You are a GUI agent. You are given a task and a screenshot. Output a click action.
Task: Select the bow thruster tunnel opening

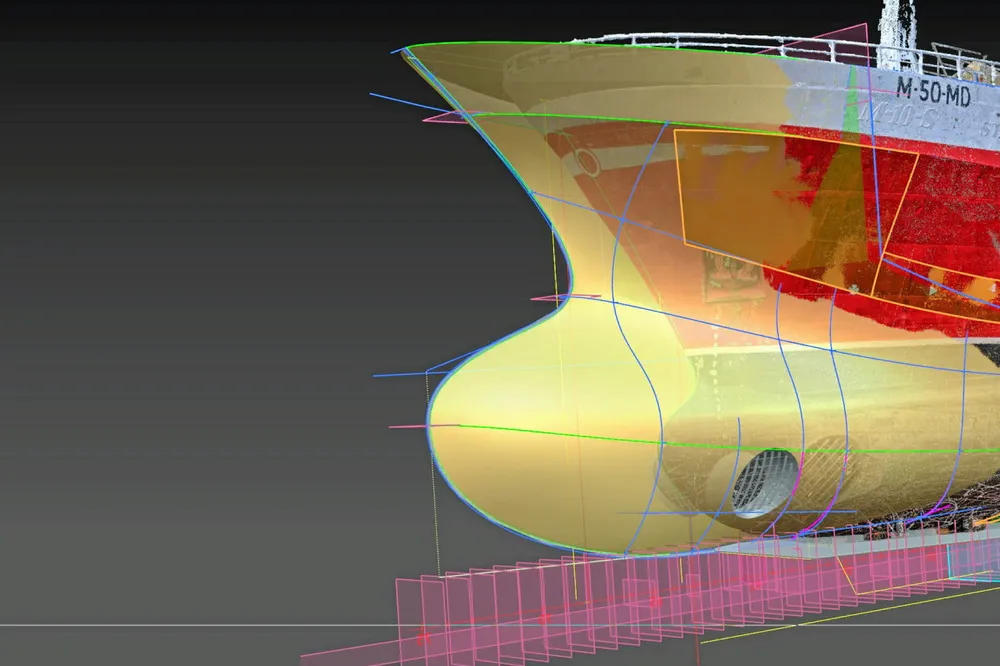(x=764, y=483)
